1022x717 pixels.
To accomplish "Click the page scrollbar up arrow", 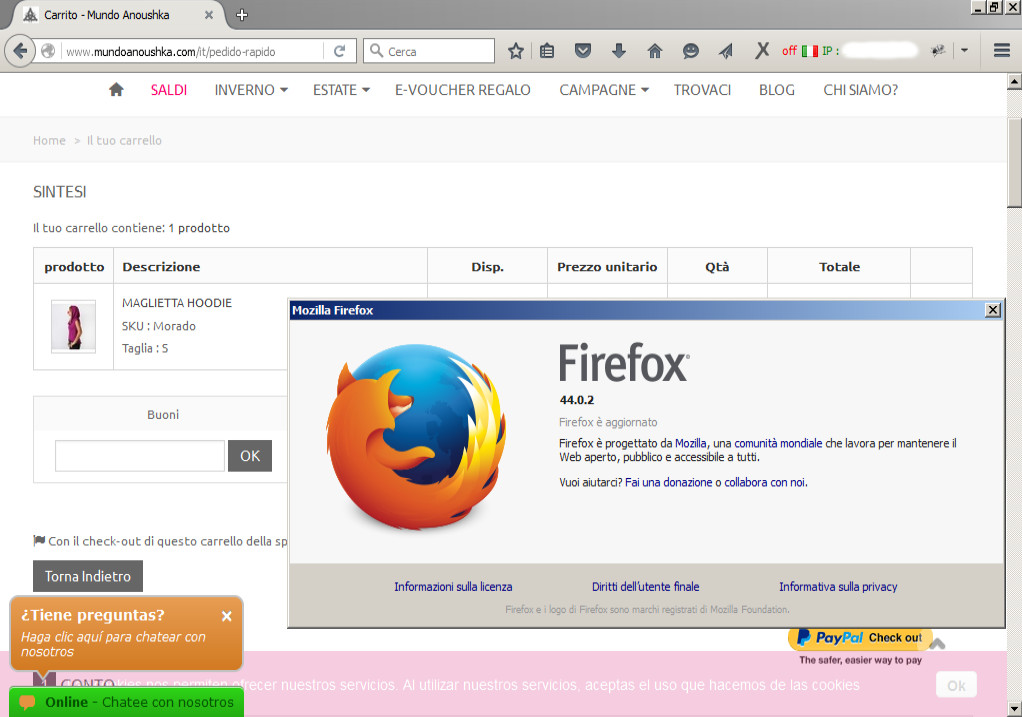I will pos(1014,81).
